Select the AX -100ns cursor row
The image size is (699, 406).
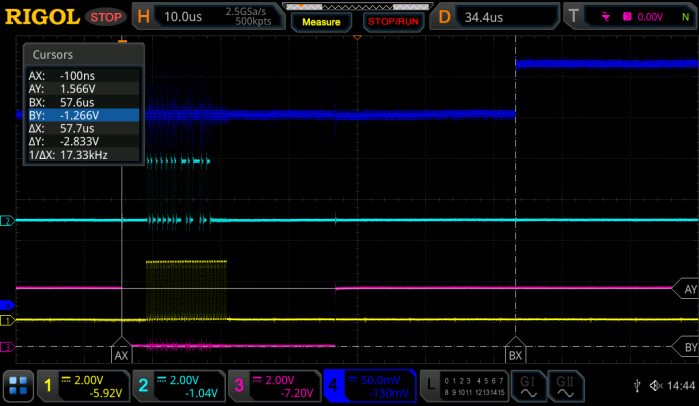click(83, 76)
